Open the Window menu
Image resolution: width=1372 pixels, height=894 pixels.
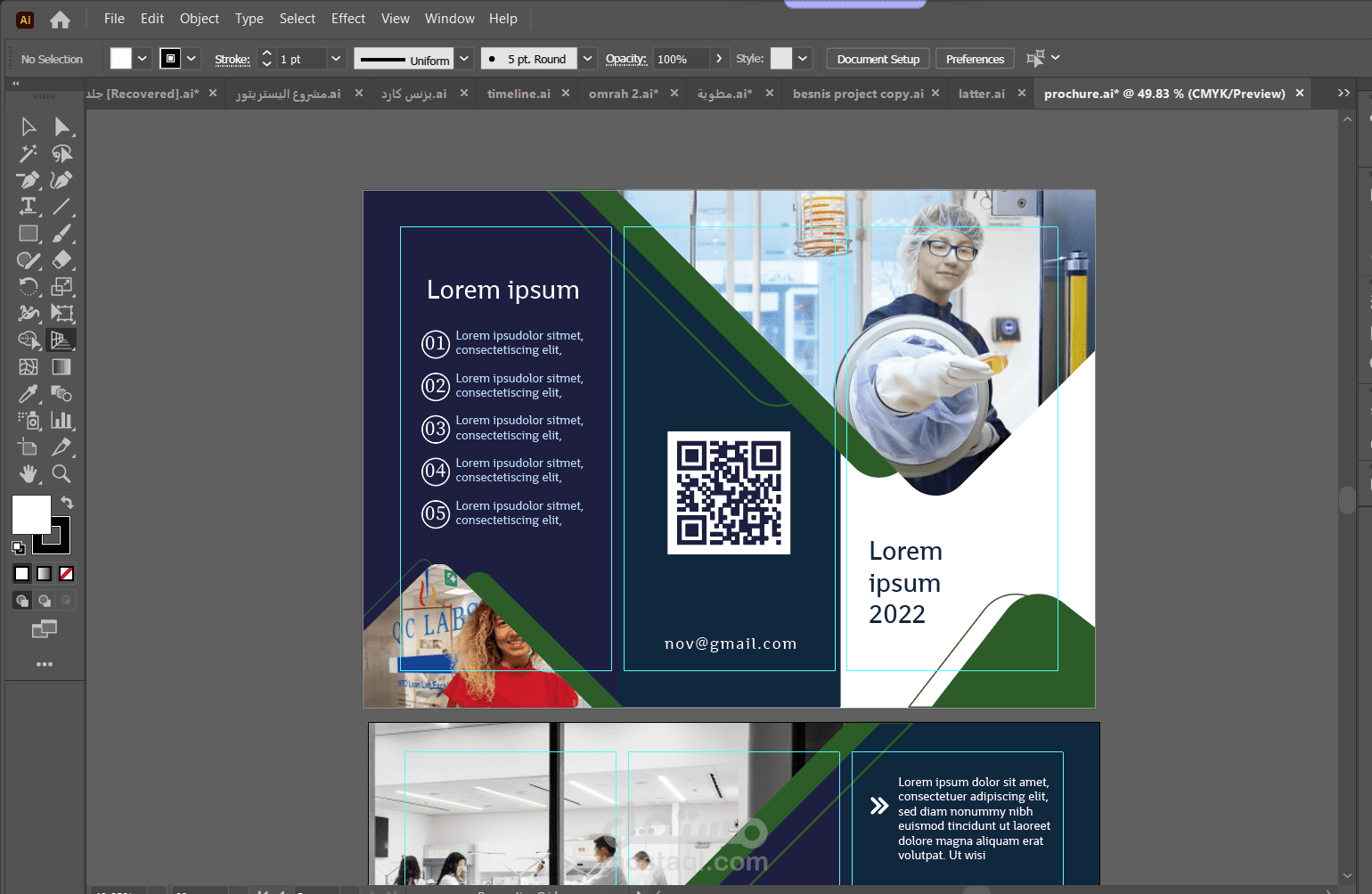point(450,19)
